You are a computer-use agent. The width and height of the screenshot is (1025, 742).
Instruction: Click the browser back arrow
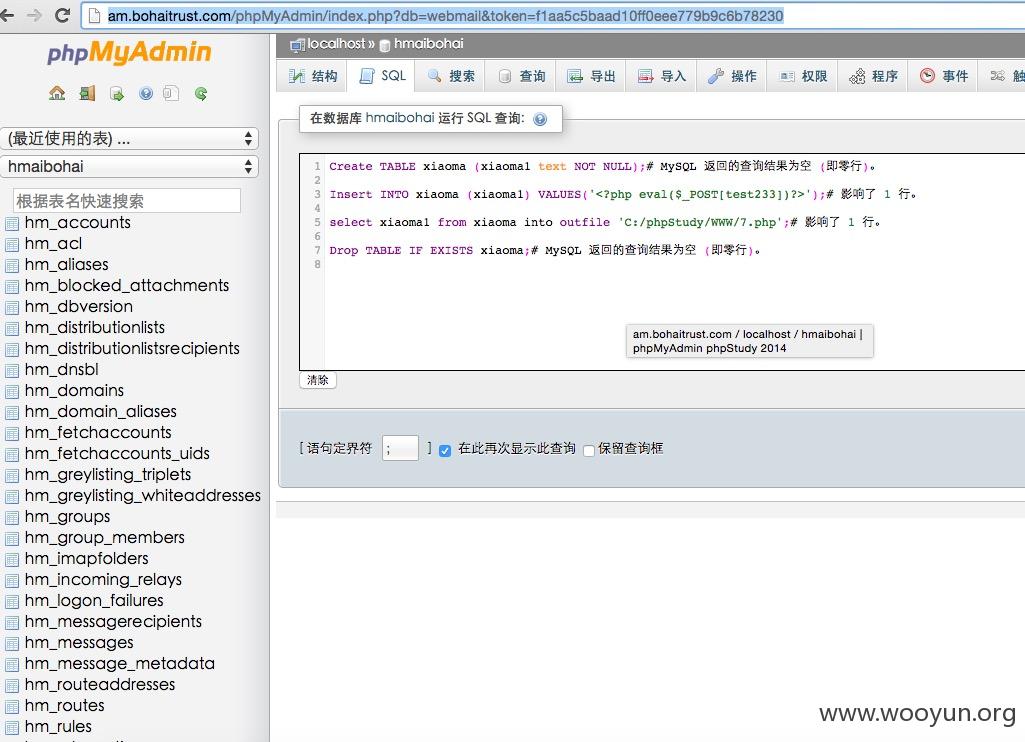[7, 15]
